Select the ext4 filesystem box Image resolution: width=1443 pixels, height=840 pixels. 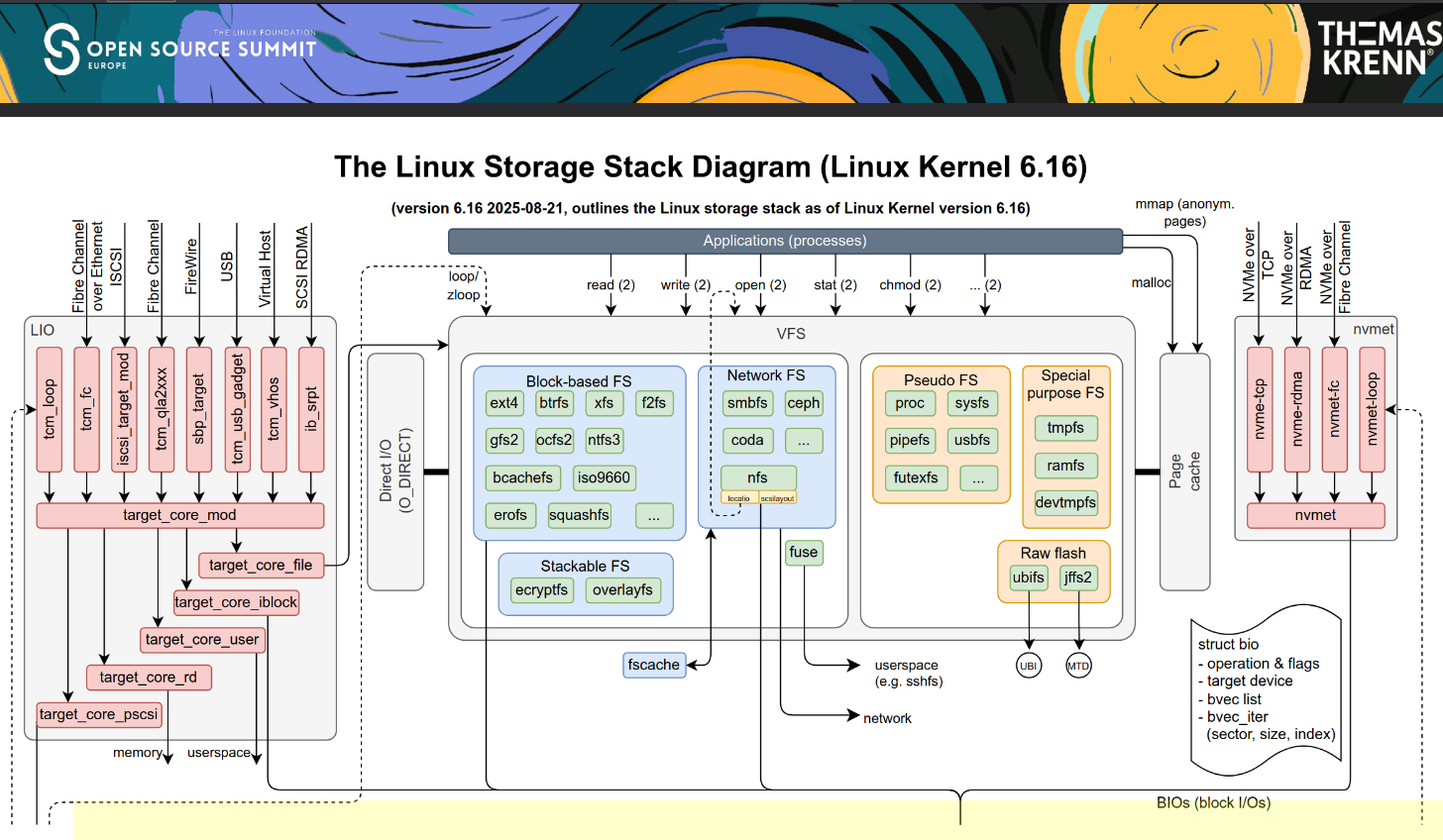coord(503,403)
